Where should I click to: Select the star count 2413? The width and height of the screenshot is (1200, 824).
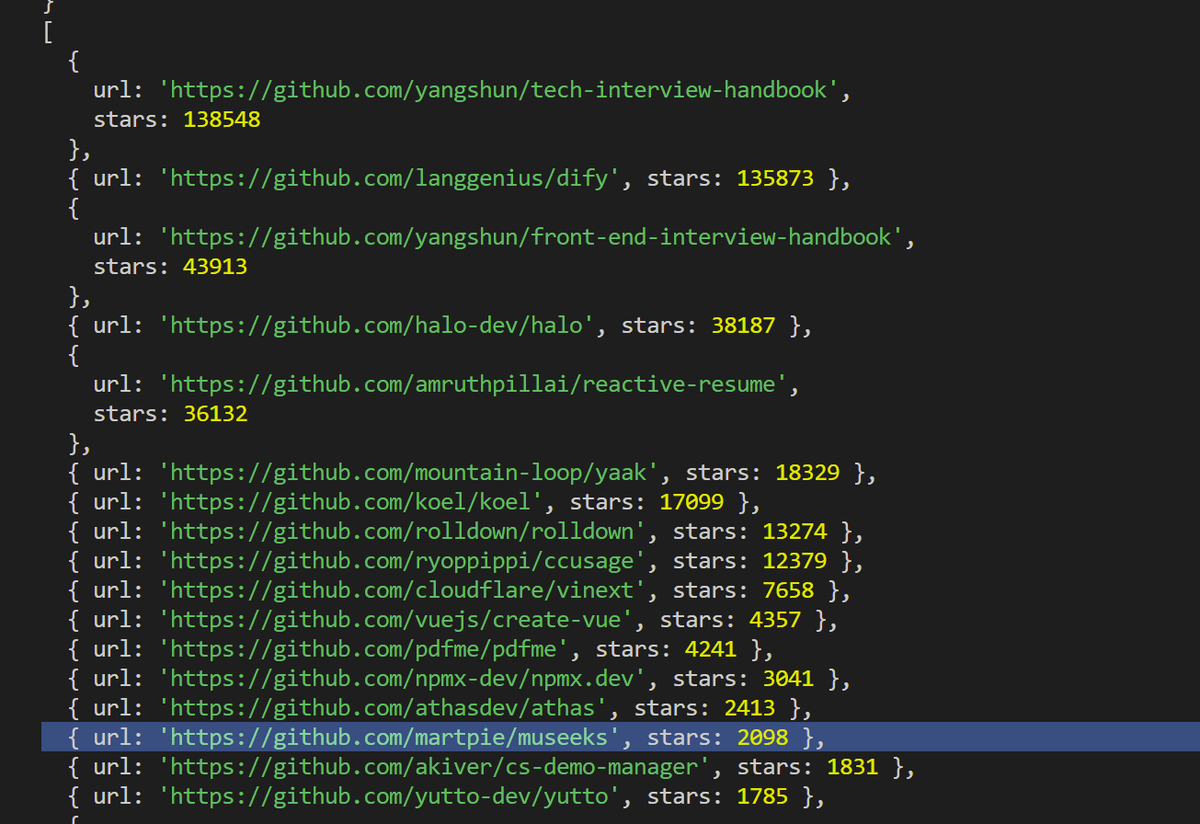pyautogui.click(x=749, y=708)
